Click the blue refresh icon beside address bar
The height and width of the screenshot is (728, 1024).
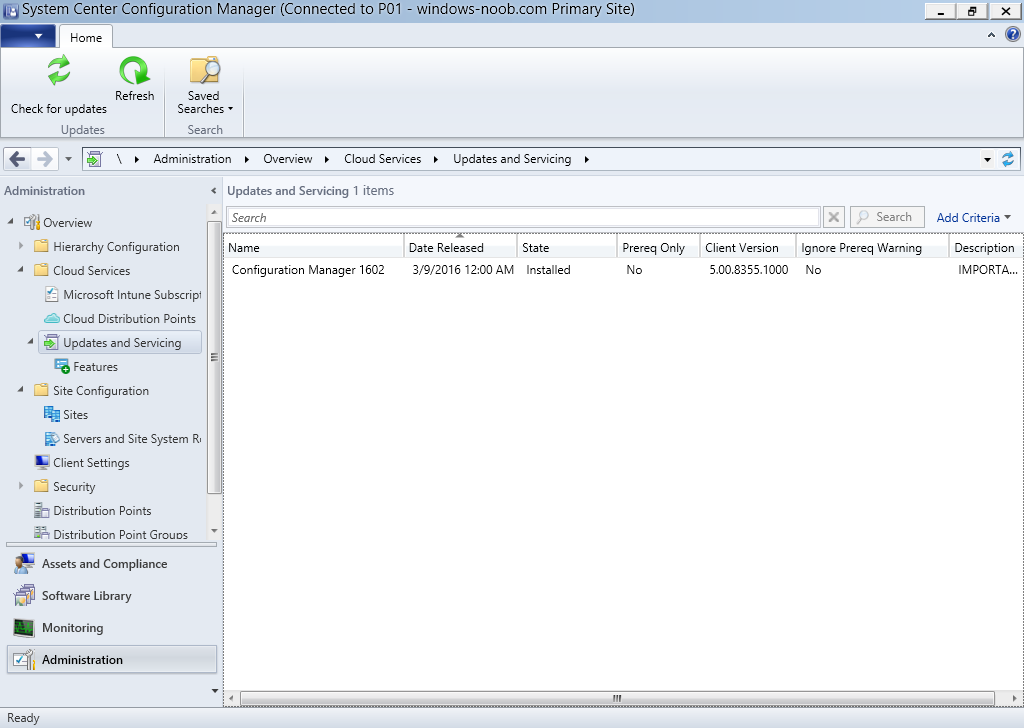coord(1008,159)
